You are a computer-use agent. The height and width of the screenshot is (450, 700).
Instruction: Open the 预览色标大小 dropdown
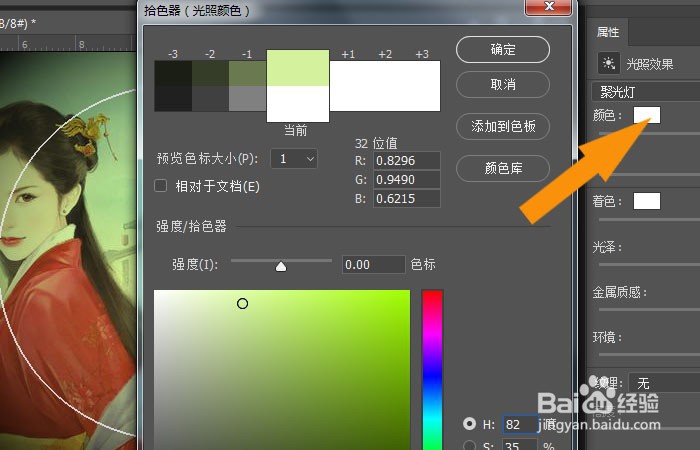coord(294,158)
